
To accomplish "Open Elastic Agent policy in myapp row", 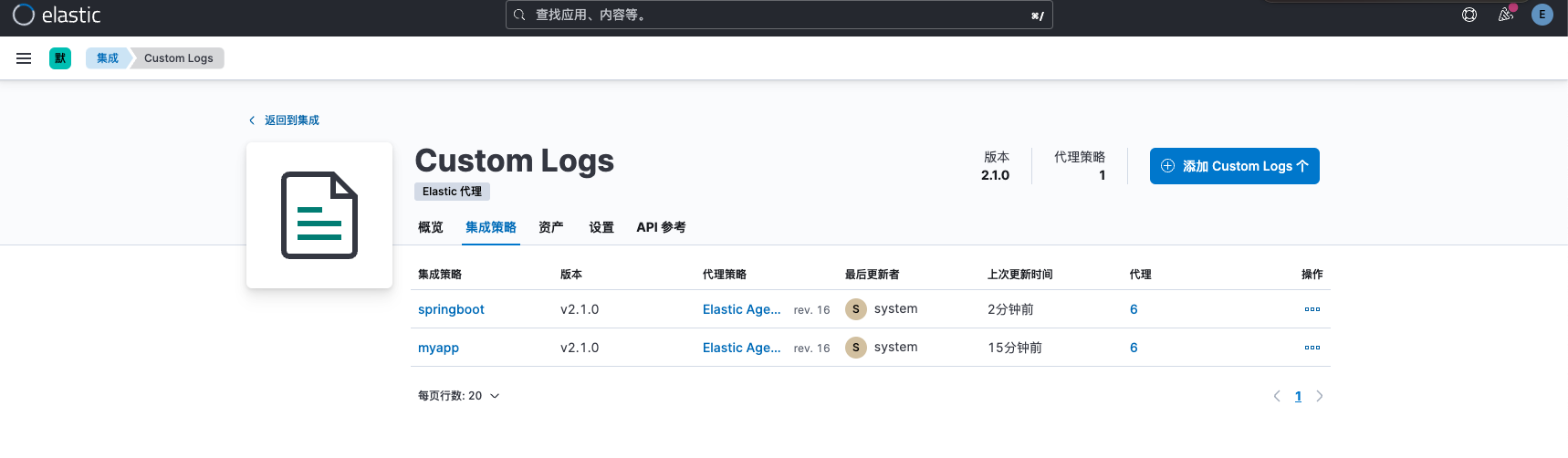I will point(742,348).
